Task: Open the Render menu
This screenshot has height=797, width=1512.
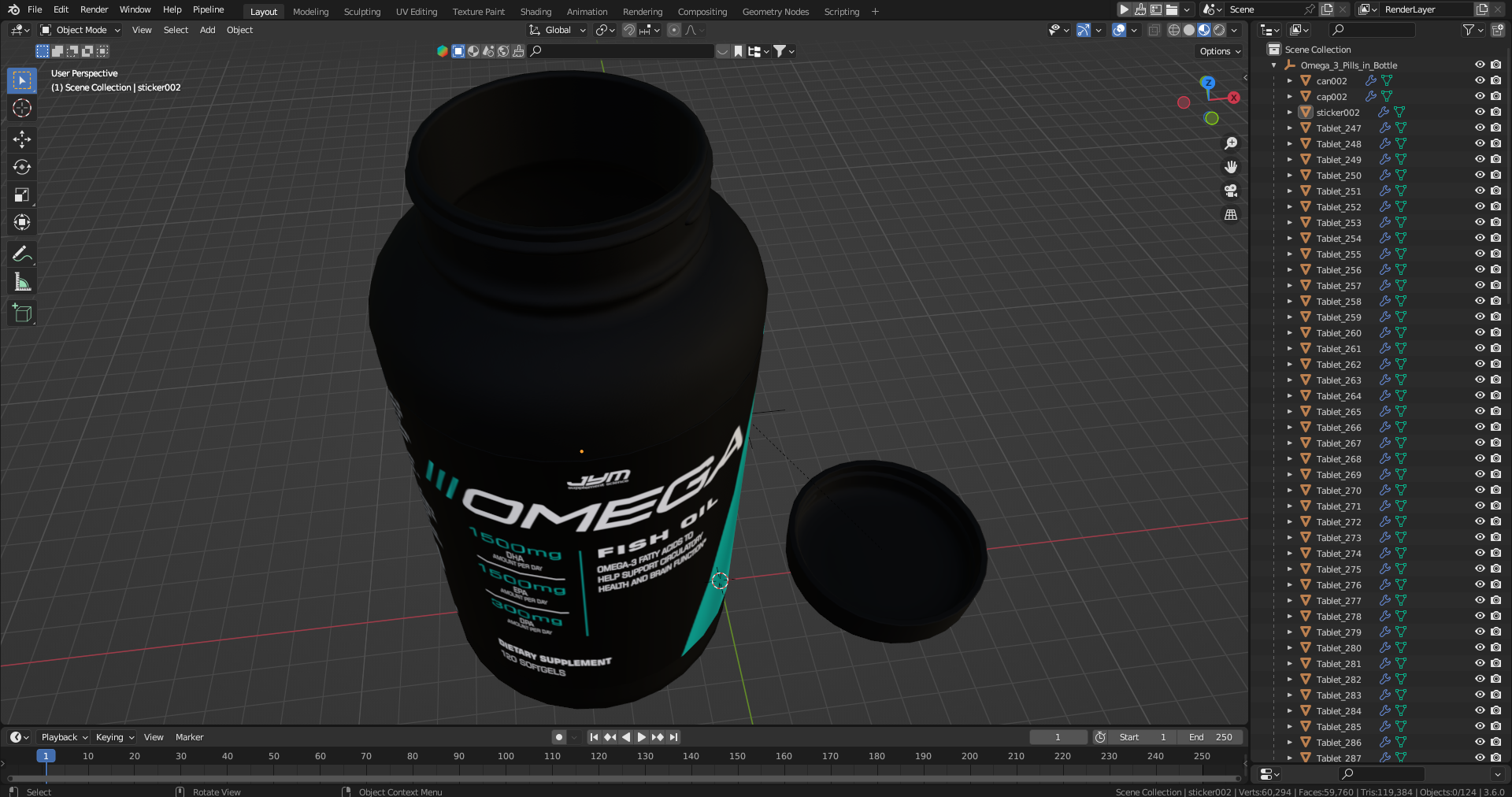Action: pos(94,9)
